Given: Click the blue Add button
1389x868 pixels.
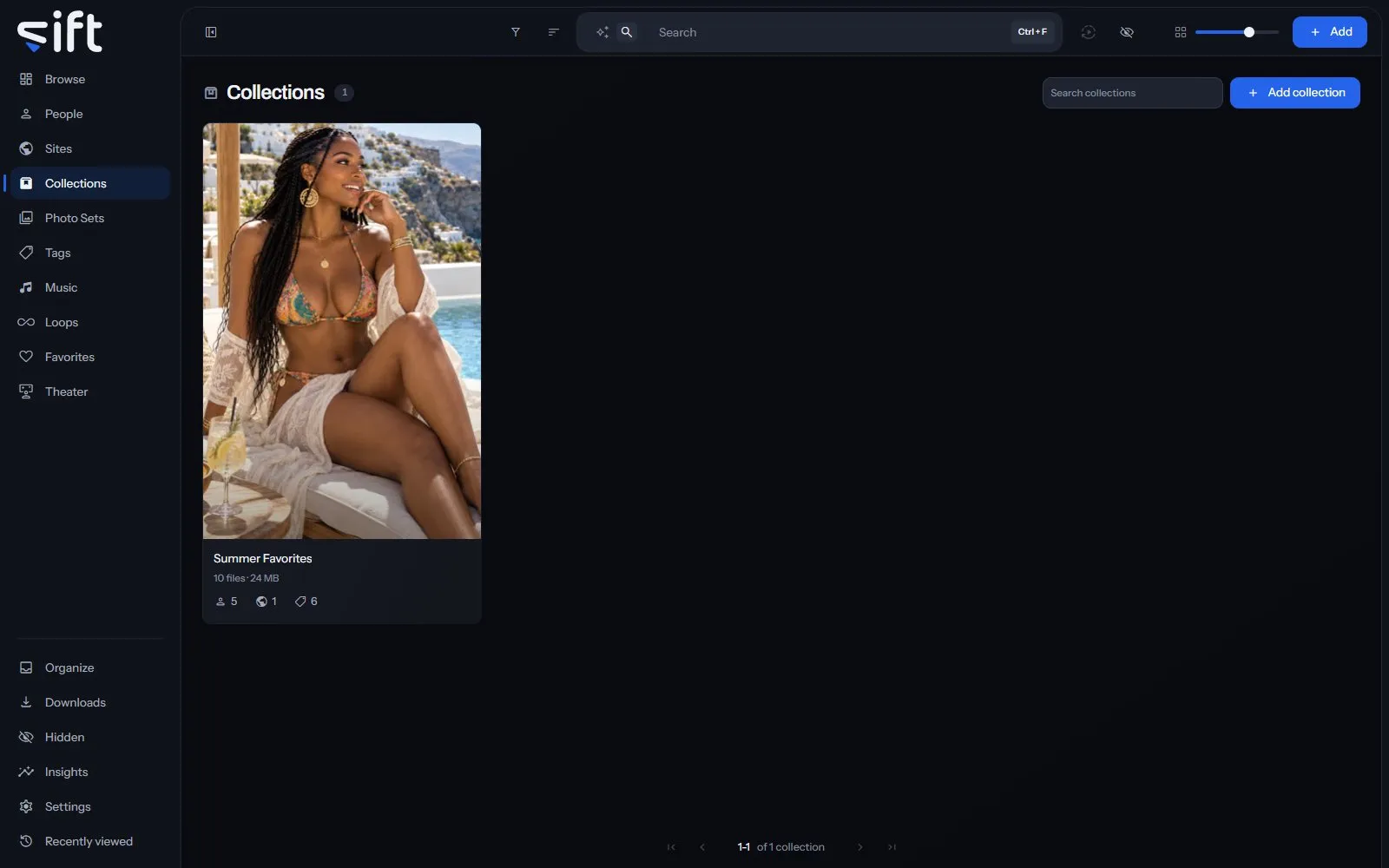Looking at the screenshot, I should (x=1329, y=32).
